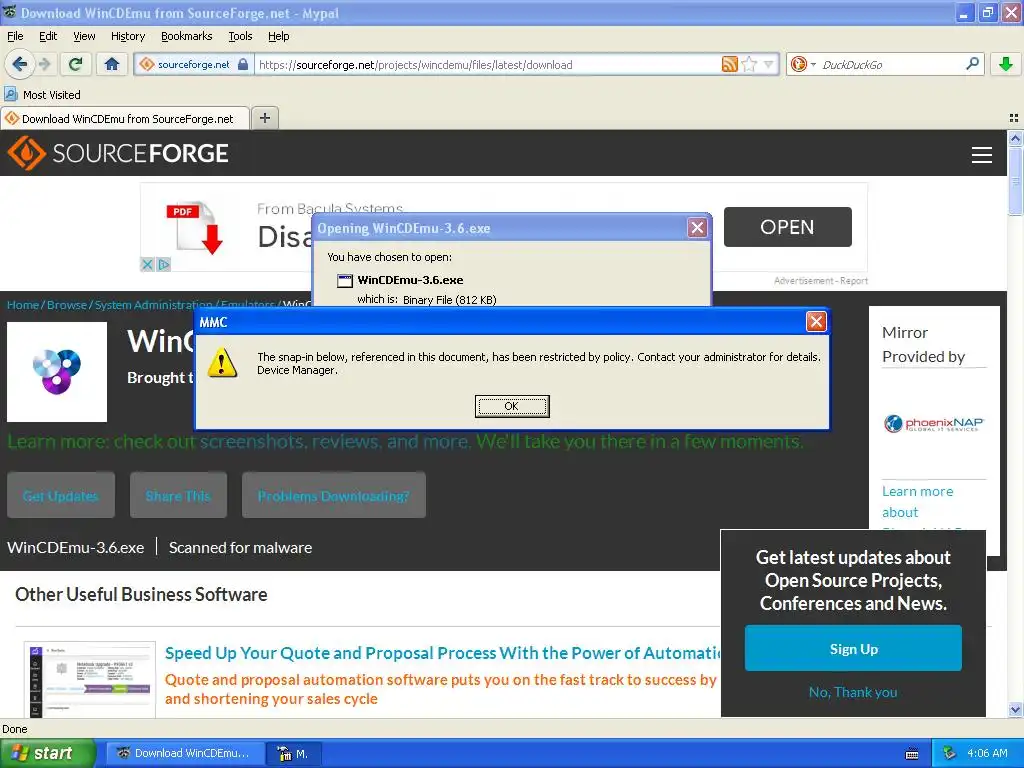The image size is (1024, 768).
Task: Select the Download WinCDEmu browser tab
Action: point(125,118)
